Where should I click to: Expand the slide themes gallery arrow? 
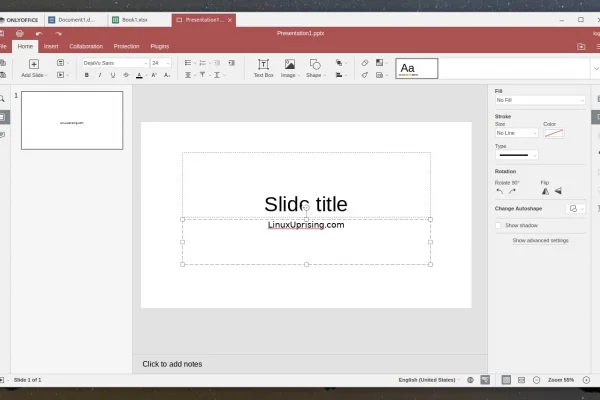pos(596,69)
